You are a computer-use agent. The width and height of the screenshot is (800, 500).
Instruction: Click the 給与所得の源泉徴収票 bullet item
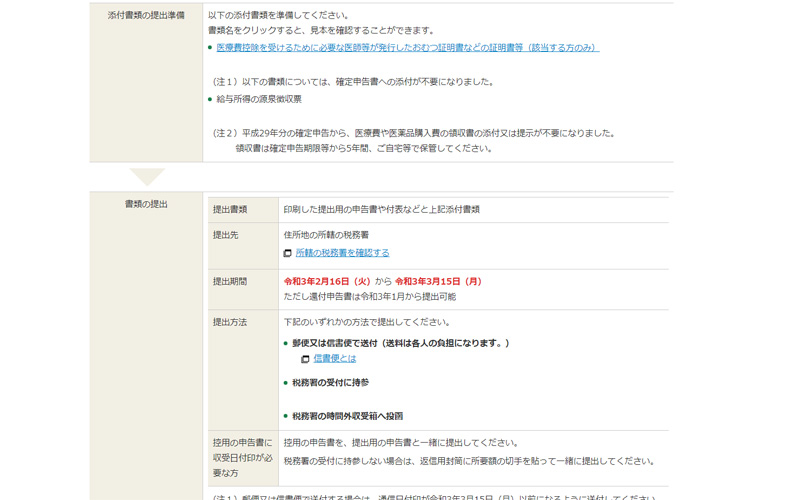(x=259, y=99)
